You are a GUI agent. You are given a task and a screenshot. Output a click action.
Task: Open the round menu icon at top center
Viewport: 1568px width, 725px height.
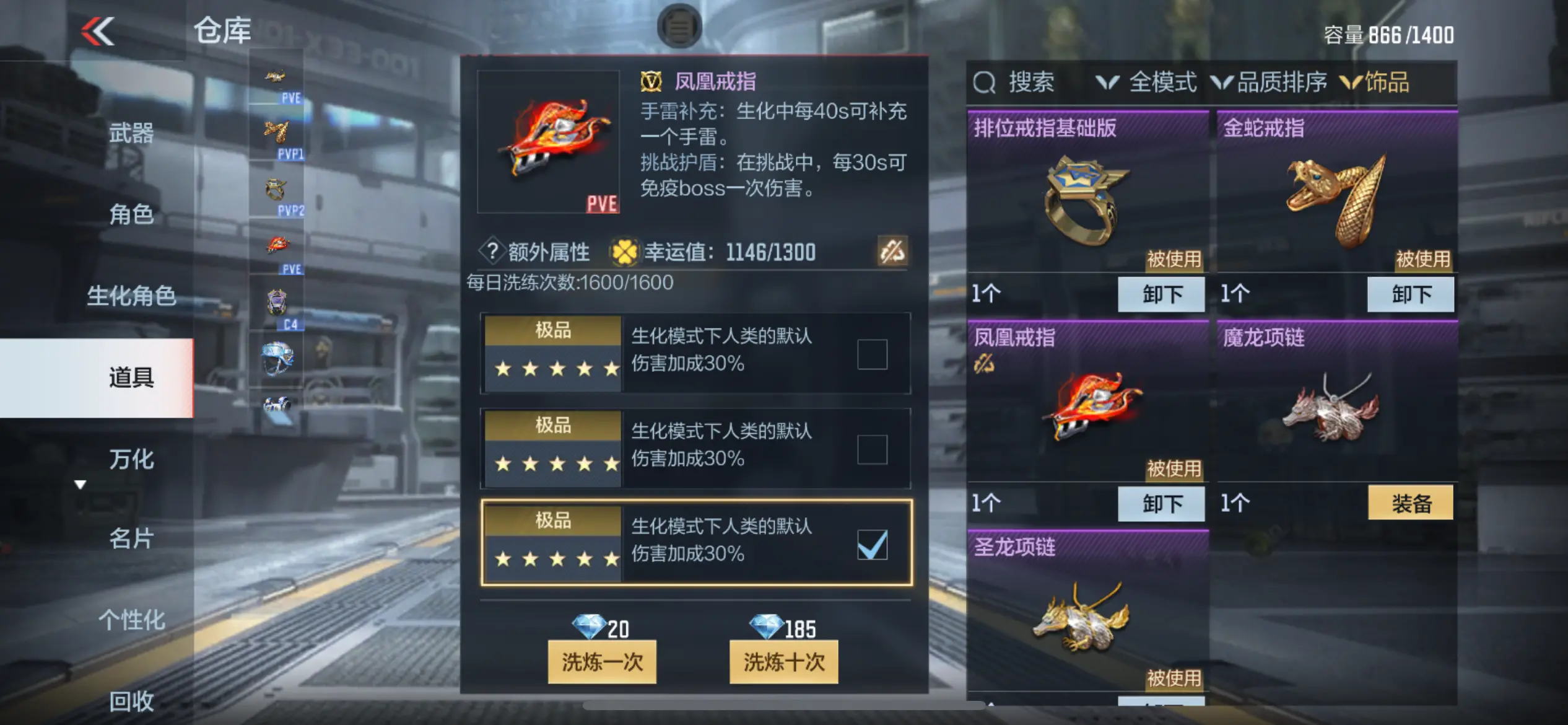pyautogui.click(x=679, y=26)
